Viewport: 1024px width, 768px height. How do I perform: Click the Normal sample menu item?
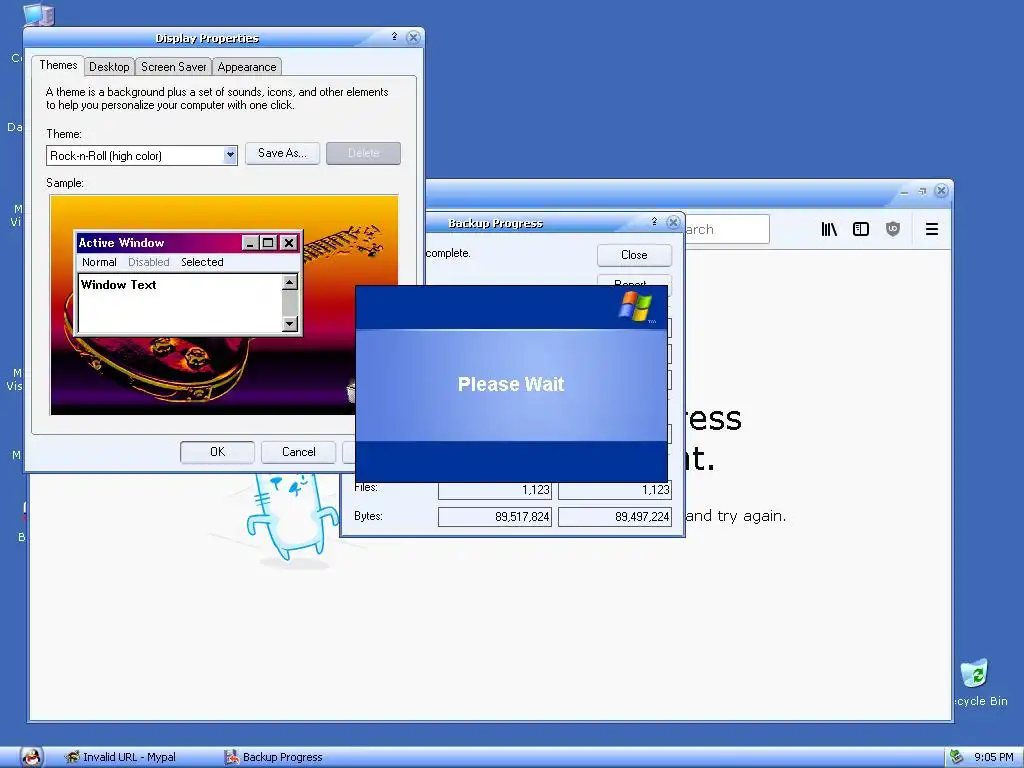(99, 262)
